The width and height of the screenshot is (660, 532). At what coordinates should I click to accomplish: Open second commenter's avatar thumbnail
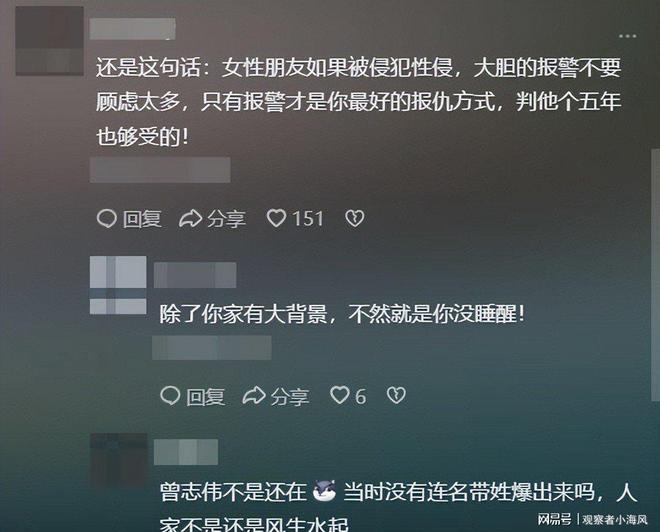pyautogui.click(x=118, y=285)
